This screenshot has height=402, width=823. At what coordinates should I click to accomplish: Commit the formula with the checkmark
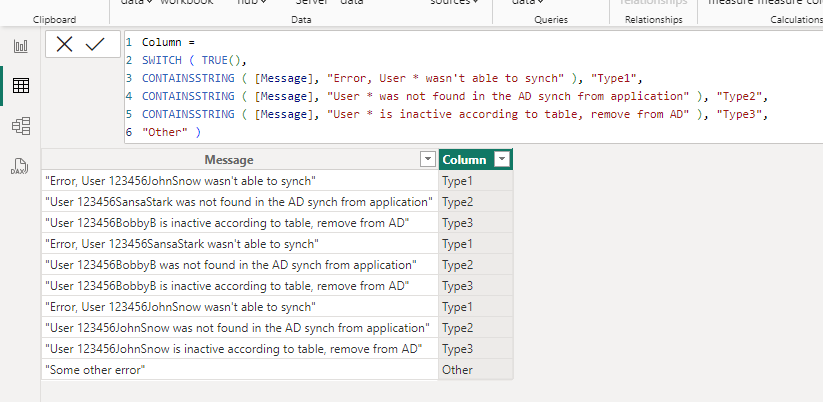click(x=95, y=44)
